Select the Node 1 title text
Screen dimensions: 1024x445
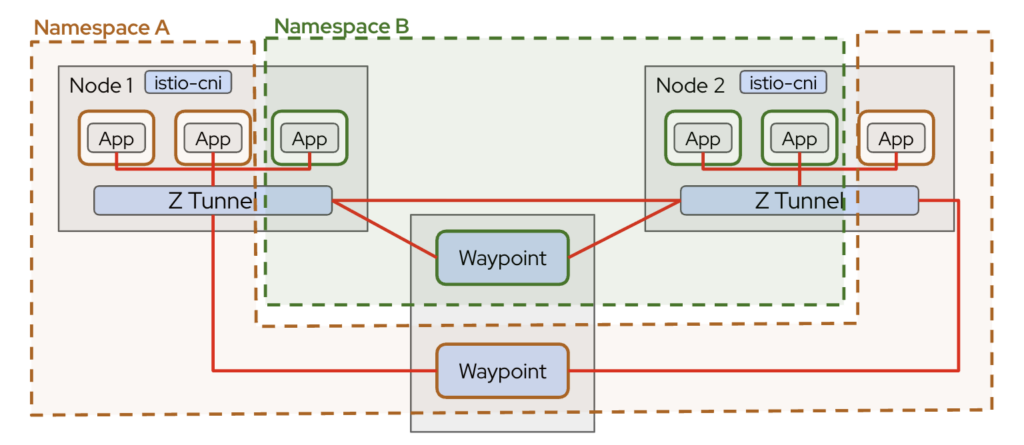100,85
